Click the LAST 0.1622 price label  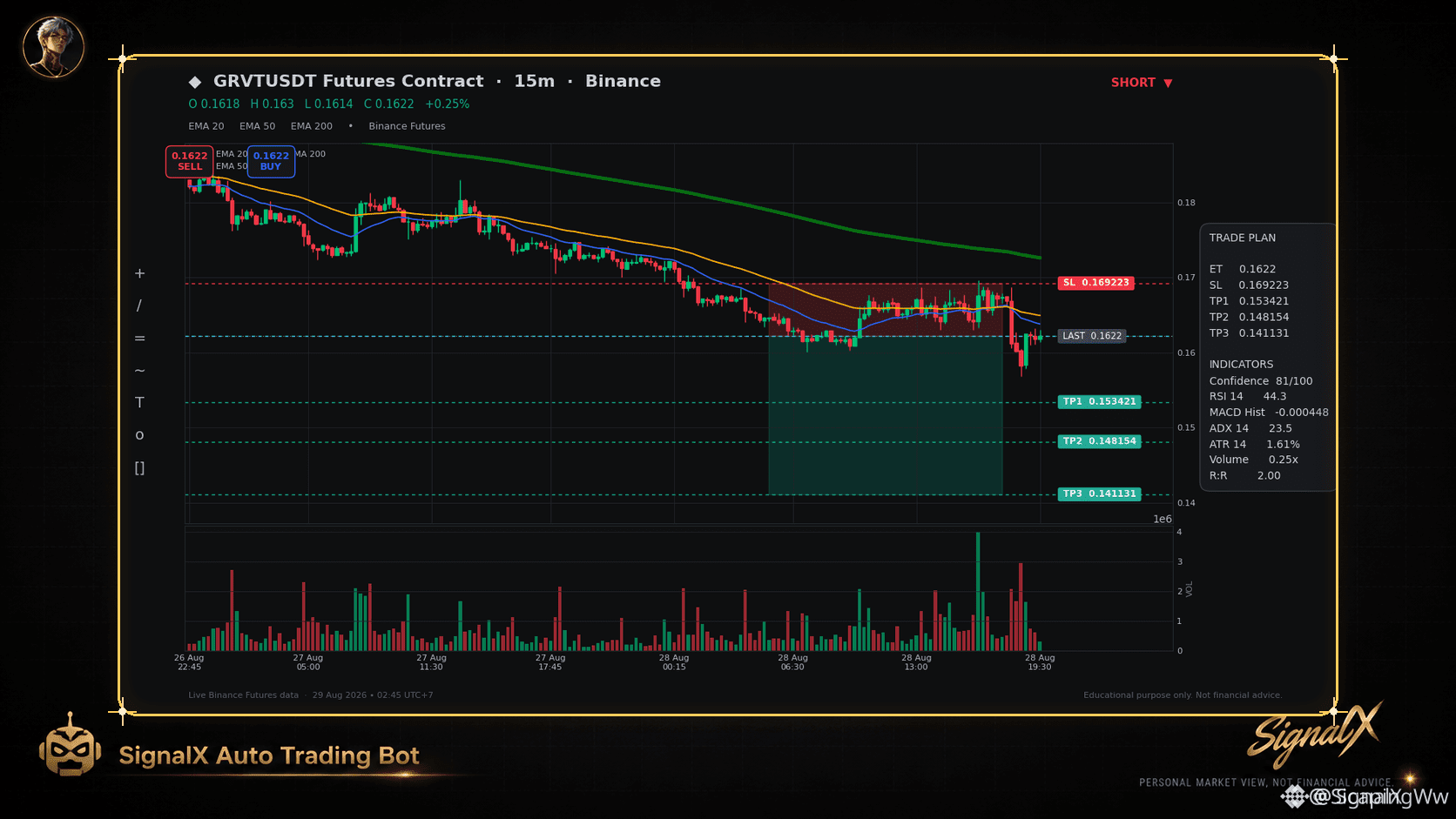pyautogui.click(x=1092, y=336)
